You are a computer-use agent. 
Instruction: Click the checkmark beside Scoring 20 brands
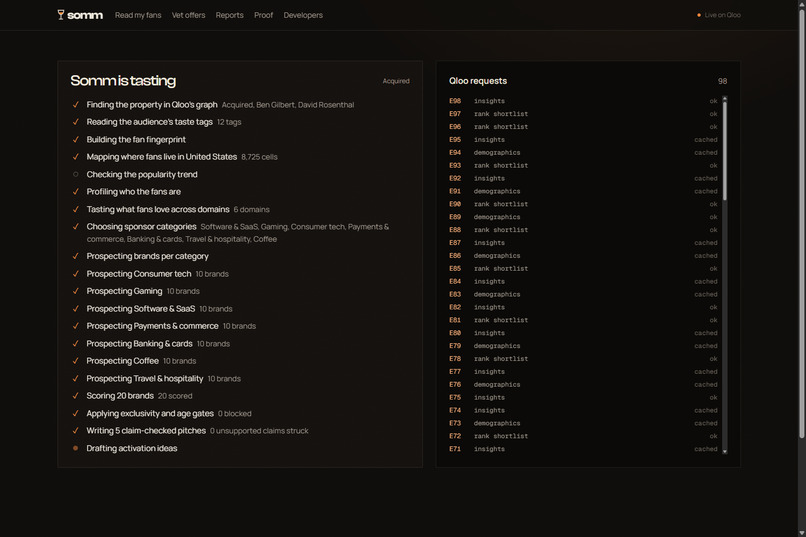click(76, 396)
